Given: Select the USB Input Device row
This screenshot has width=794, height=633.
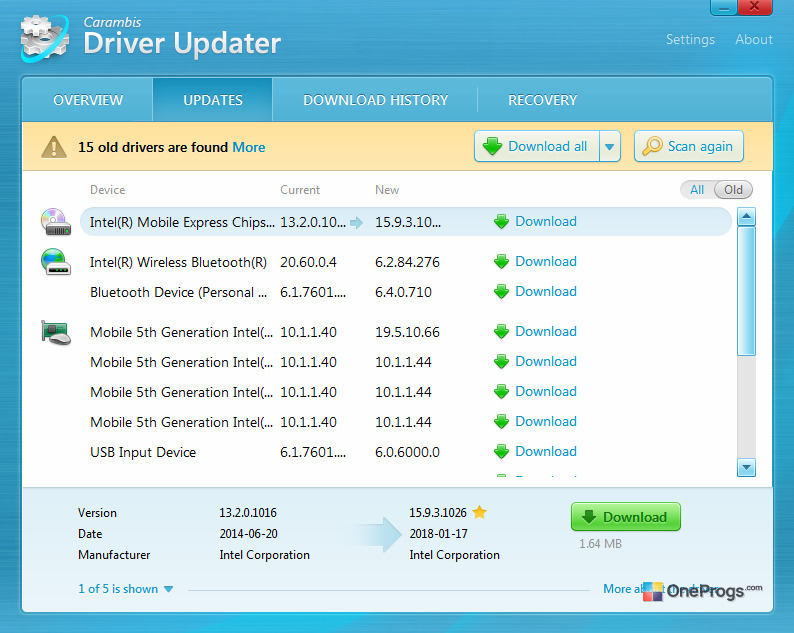Looking at the screenshot, I should (x=406, y=452).
